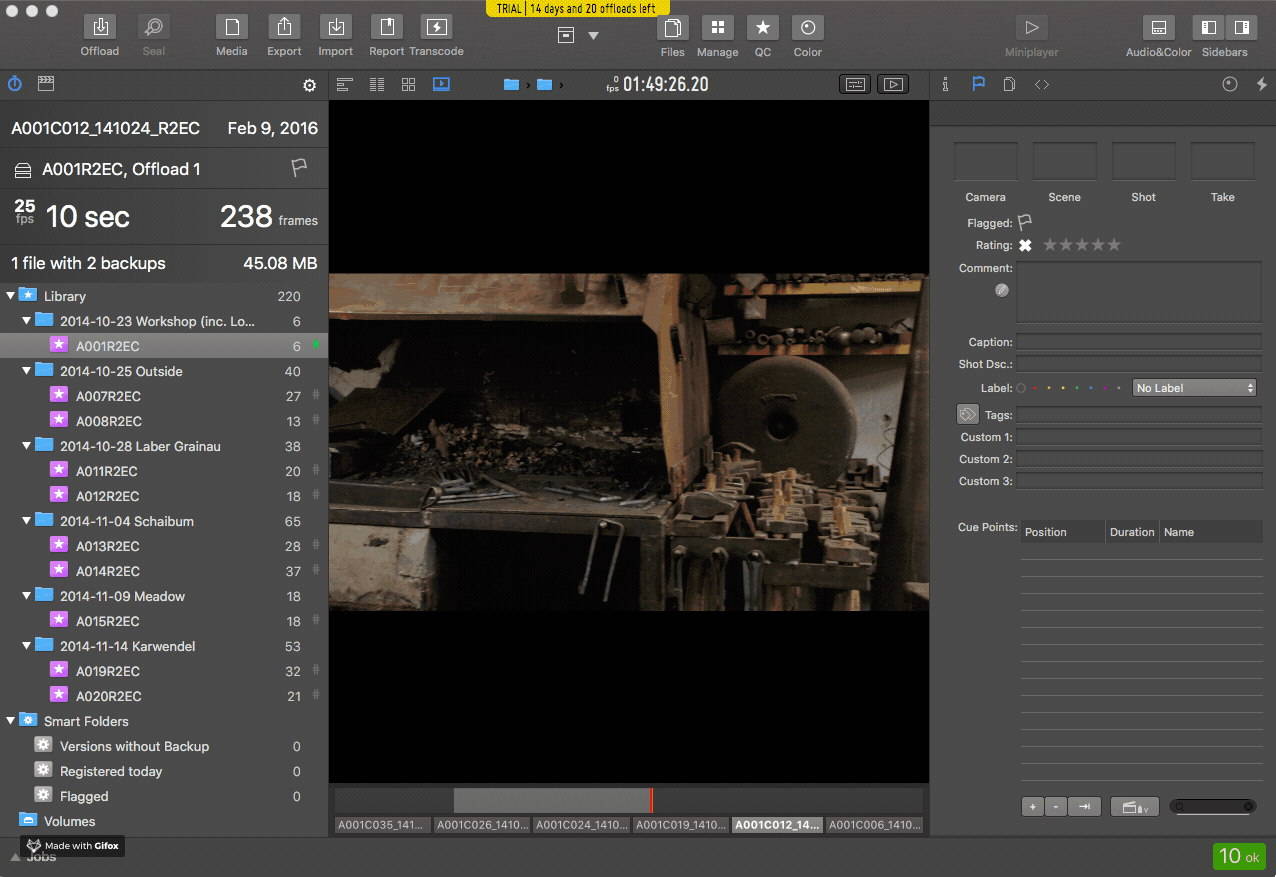
Task: Click the Seal toolbar icon
Action: coord(154,28)
